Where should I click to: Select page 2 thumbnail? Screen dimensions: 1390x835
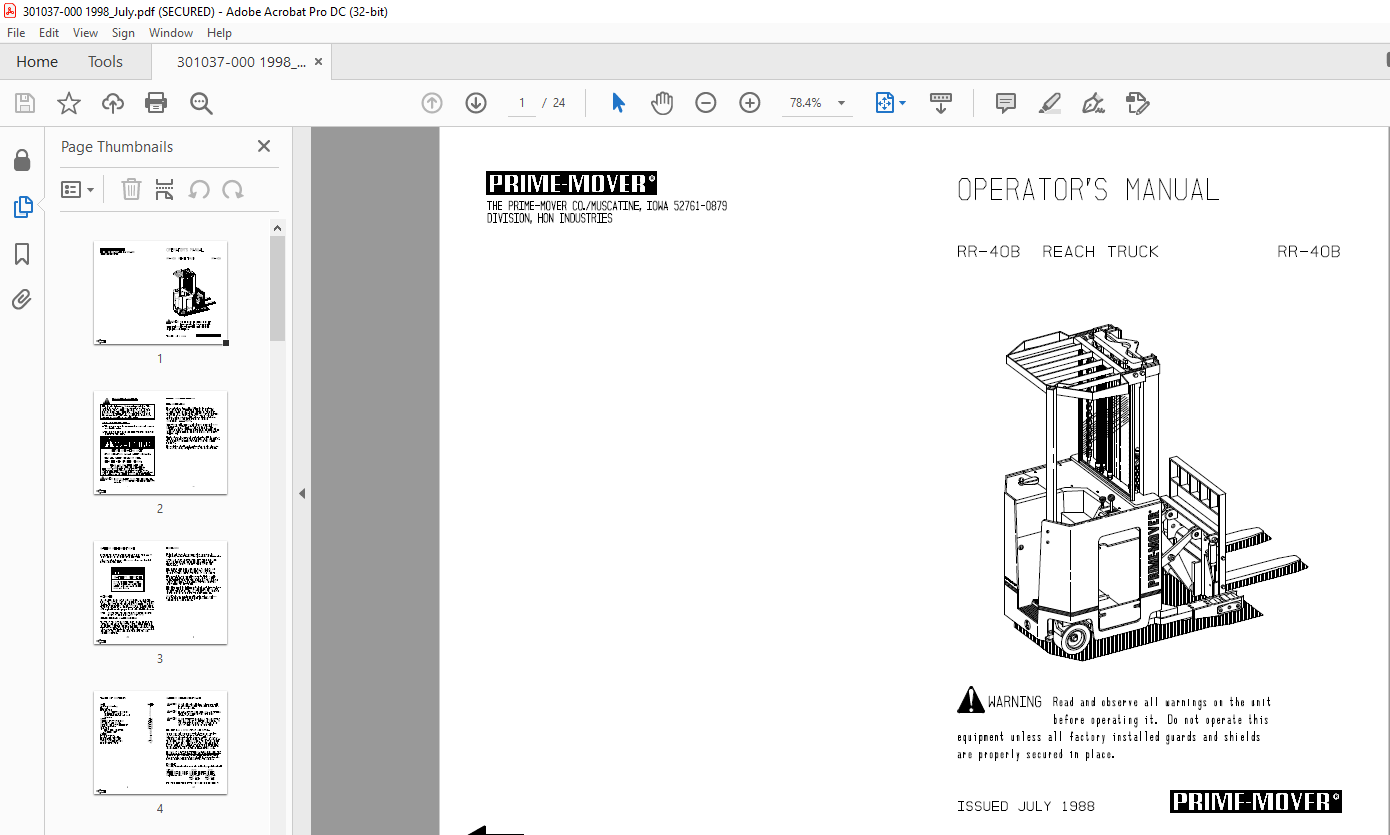point(160,442)
